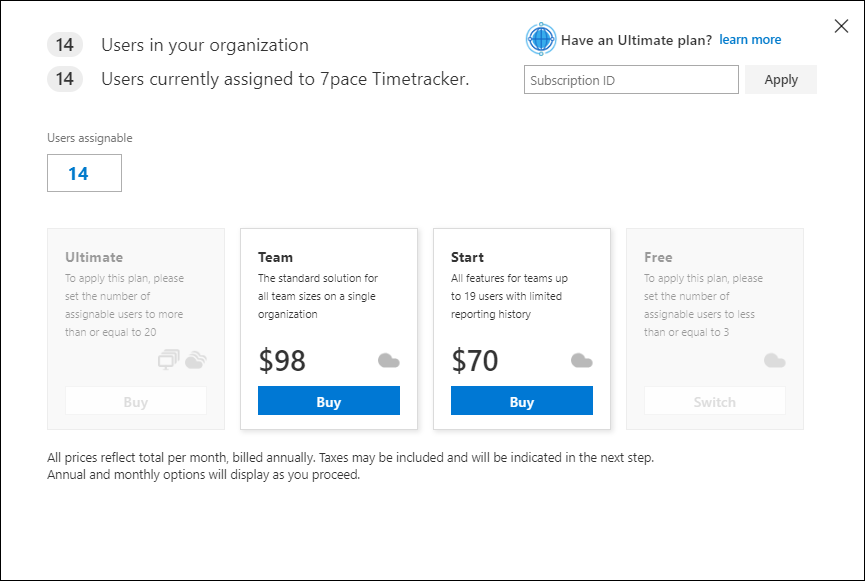Select the Team plan title

[275, 257]
